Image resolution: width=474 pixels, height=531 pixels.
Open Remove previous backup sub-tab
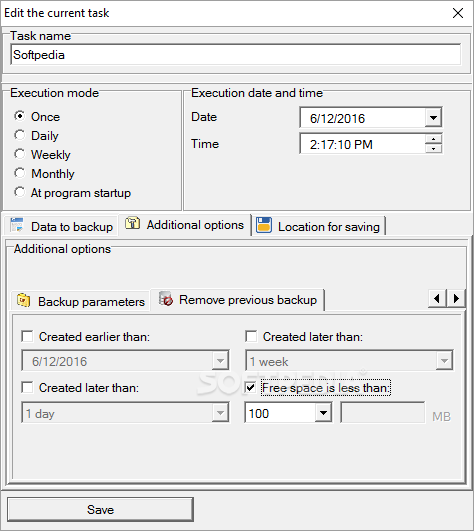(238, 299)
